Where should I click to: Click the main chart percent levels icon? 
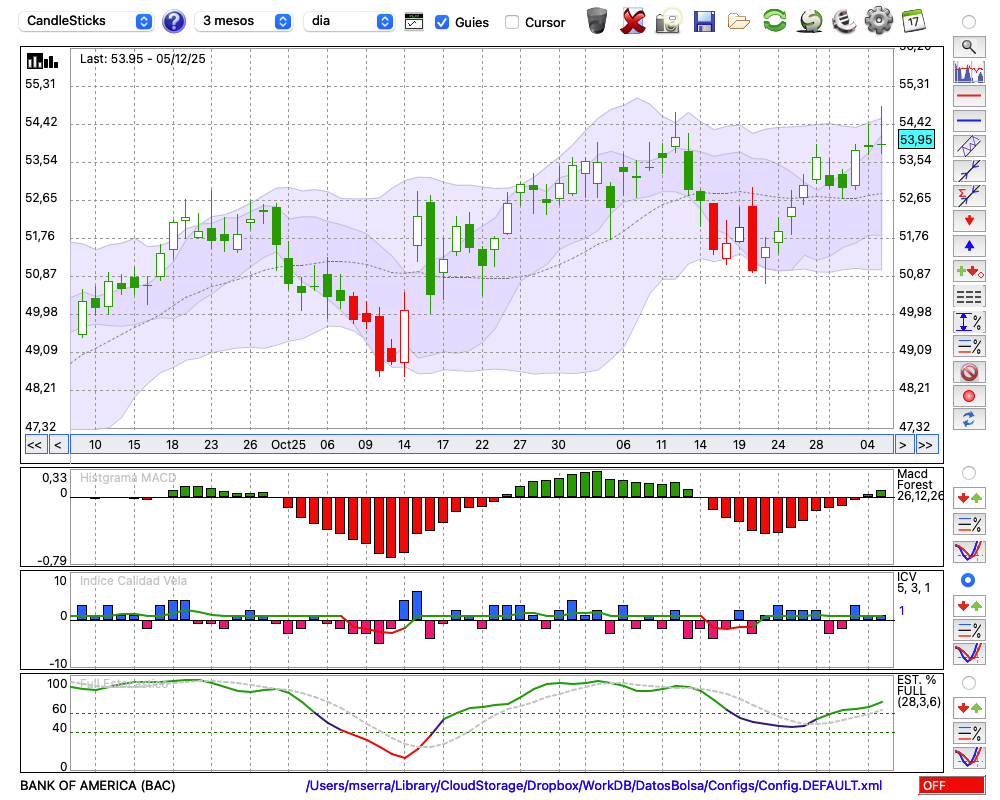click(969, 346)
